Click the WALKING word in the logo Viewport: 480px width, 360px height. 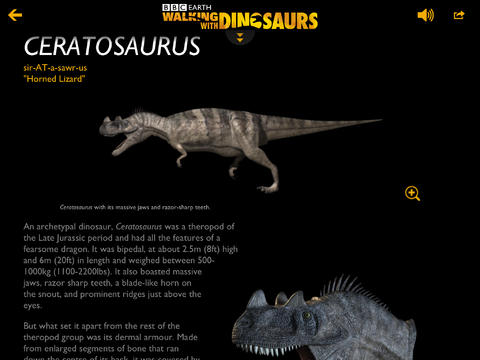click(190, 17)
